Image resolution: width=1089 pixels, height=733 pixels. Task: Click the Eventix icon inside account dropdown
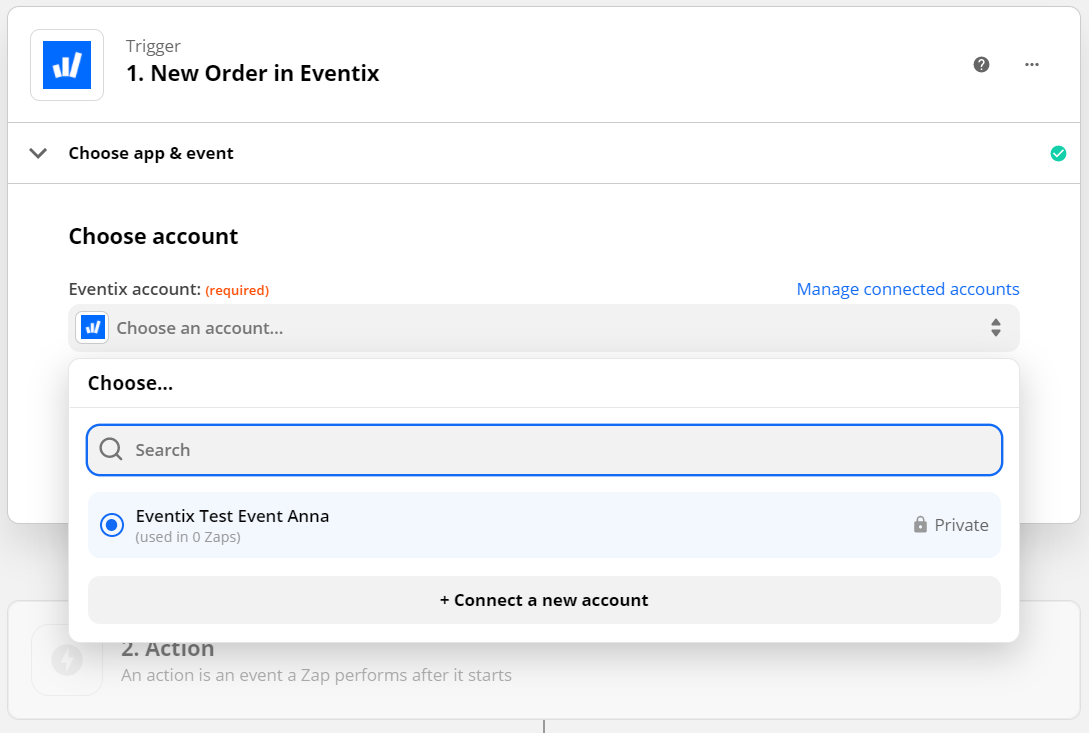tap(92, 328)
